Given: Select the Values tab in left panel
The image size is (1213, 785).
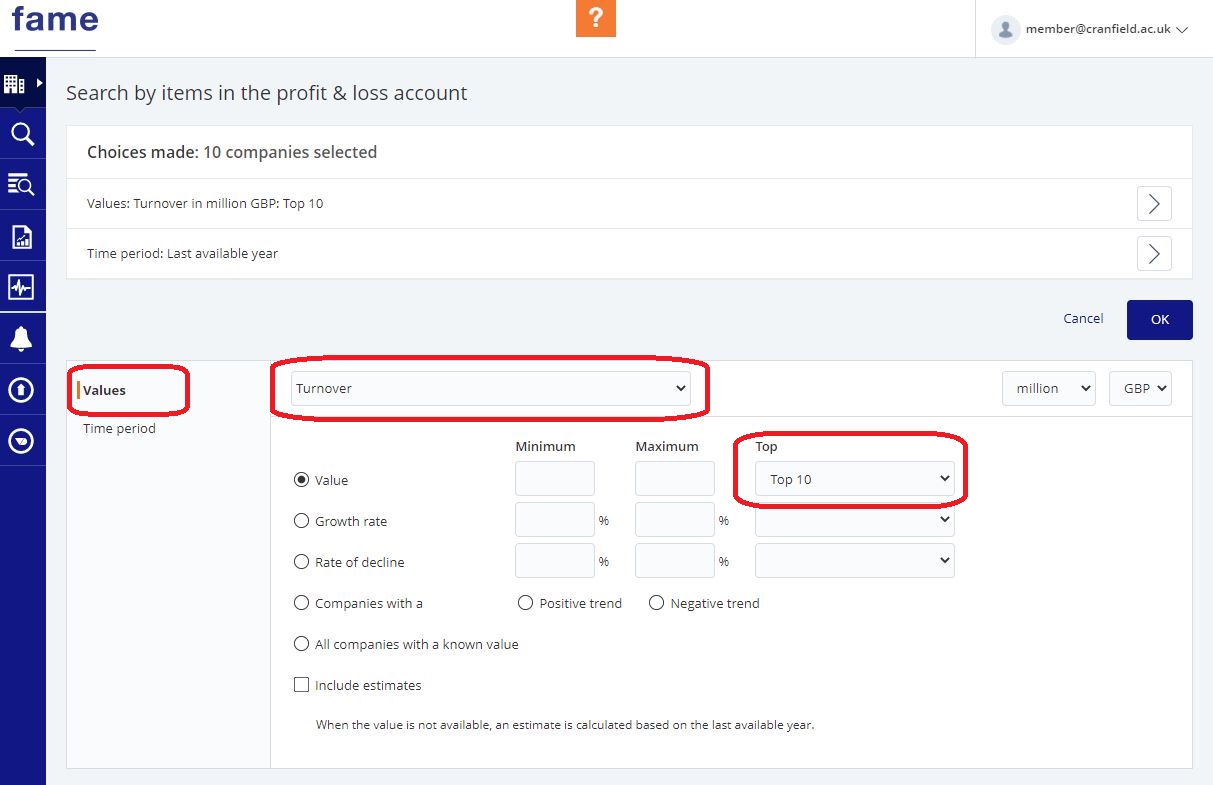Looking at the screenshot, I should [x=105, y=390].
